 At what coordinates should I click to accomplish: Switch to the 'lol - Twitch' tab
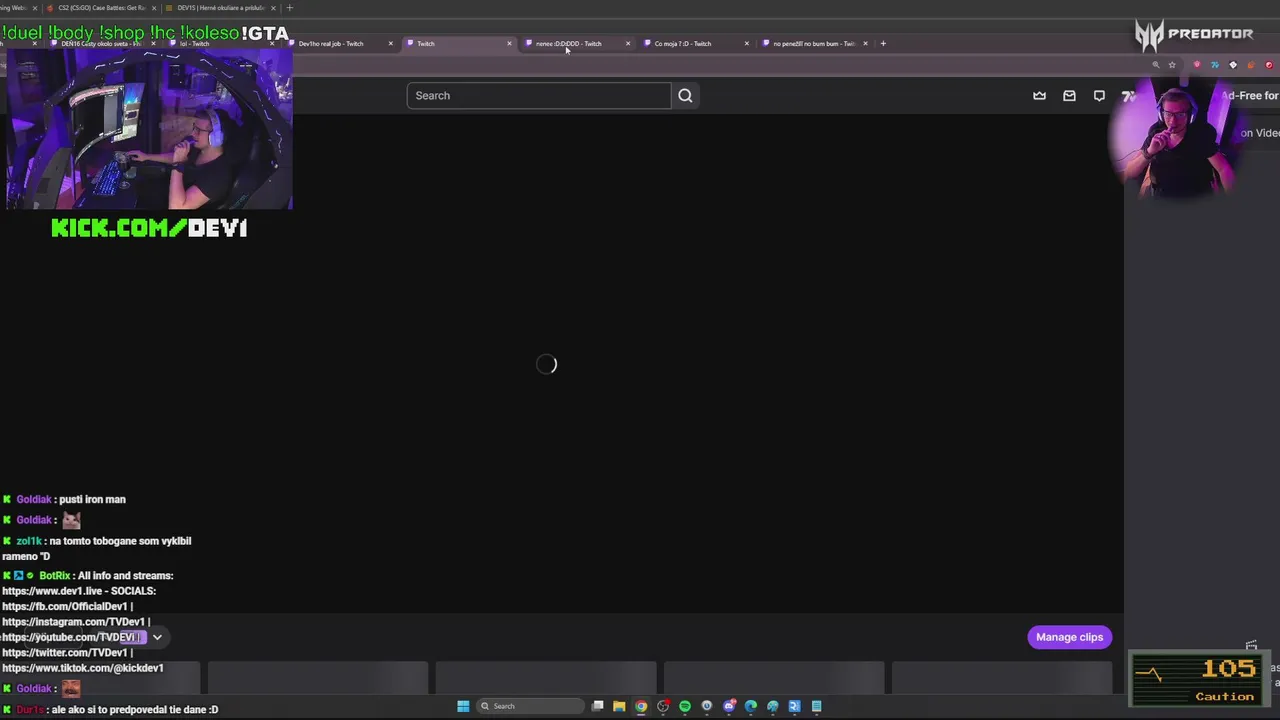pos(220,44)
